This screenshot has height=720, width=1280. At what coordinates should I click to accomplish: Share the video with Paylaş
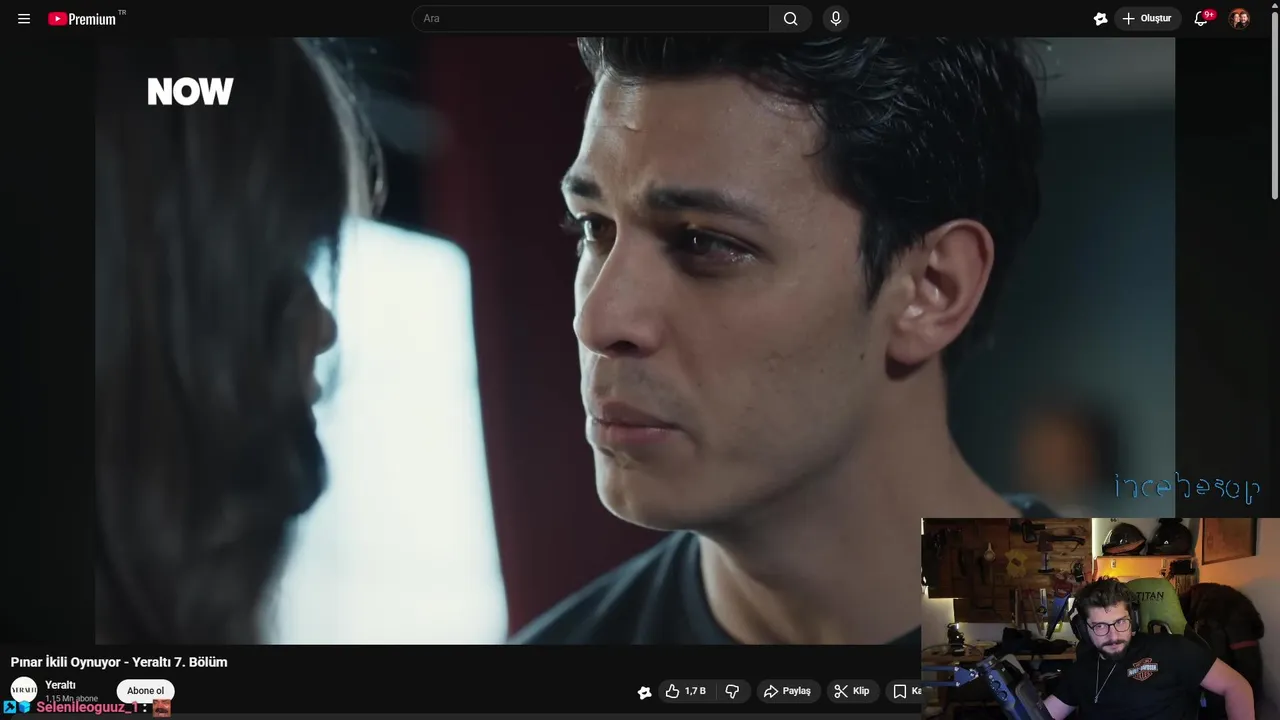click(787, 691)
